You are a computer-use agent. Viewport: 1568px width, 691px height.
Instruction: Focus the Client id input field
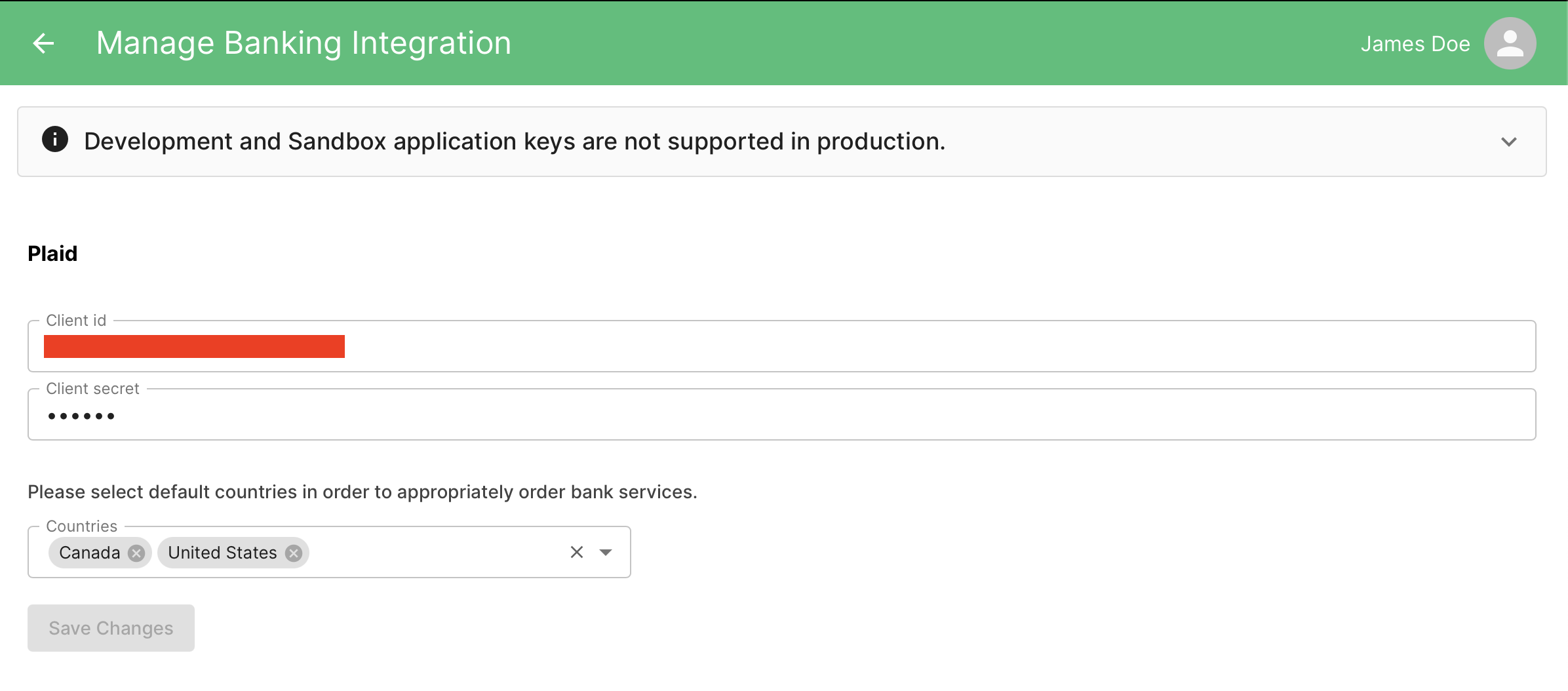[782, 346]
